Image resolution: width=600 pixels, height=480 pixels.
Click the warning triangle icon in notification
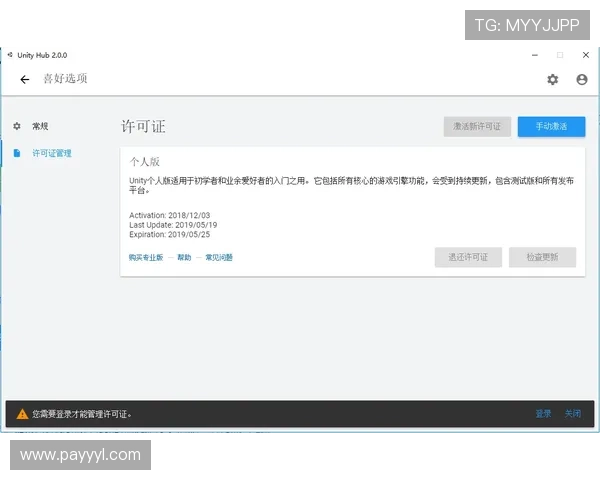tap(22, 414)
